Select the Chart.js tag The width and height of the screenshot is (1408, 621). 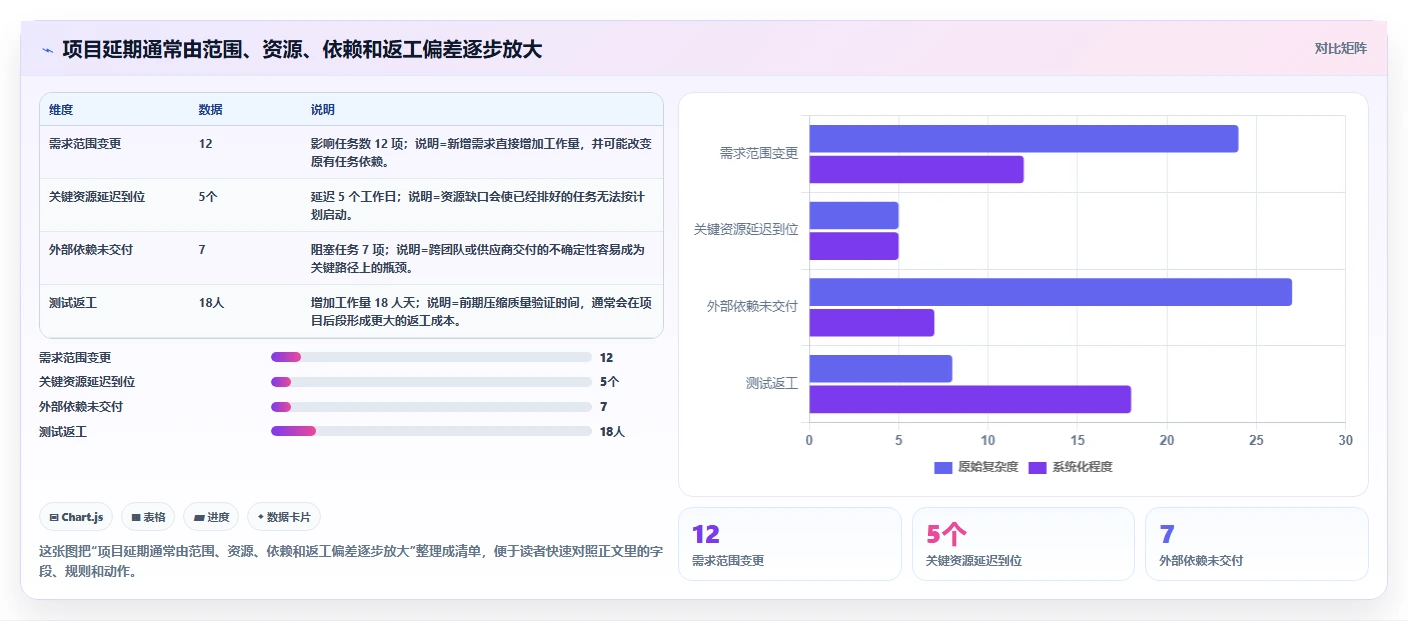[x=77, y=517]
